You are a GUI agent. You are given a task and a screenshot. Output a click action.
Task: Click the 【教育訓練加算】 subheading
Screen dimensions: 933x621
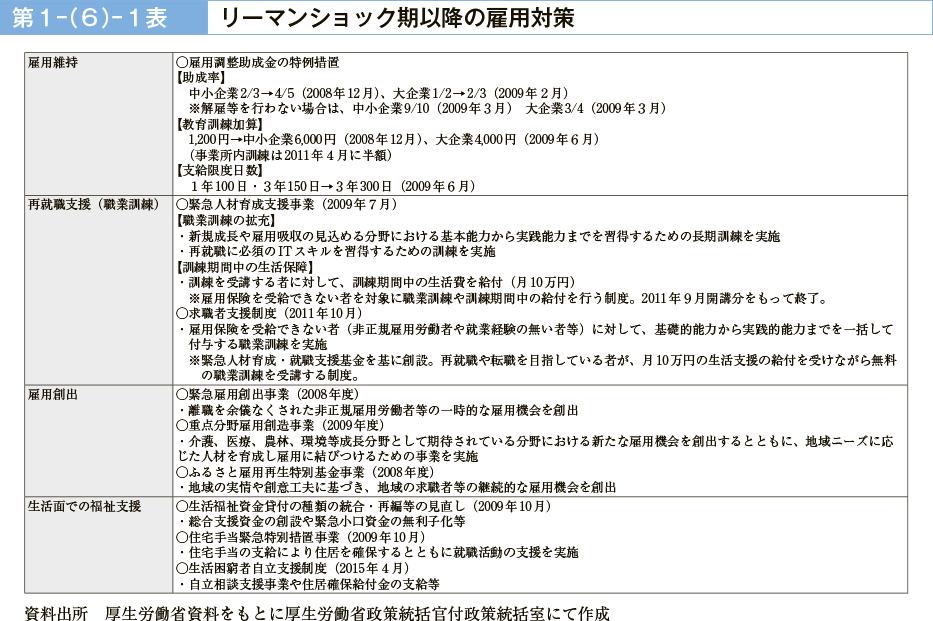coord(213,124)
